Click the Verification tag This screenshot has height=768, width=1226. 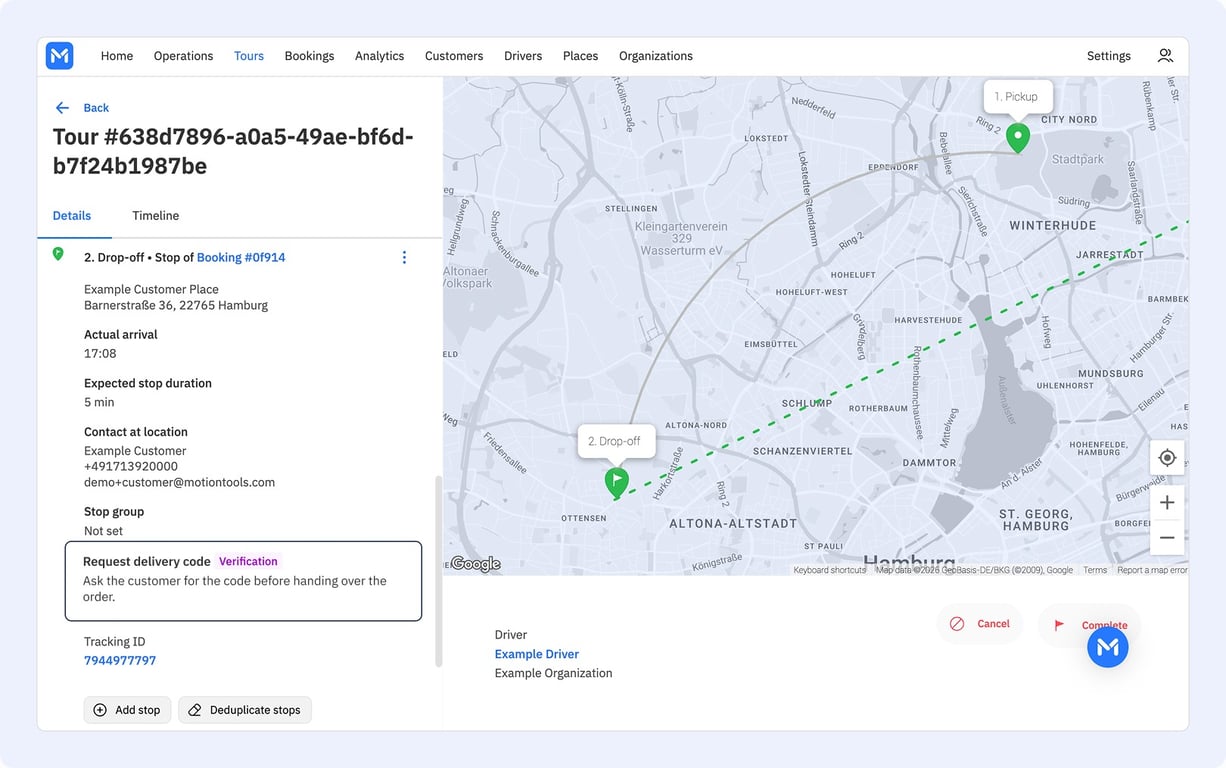[248, 561]
